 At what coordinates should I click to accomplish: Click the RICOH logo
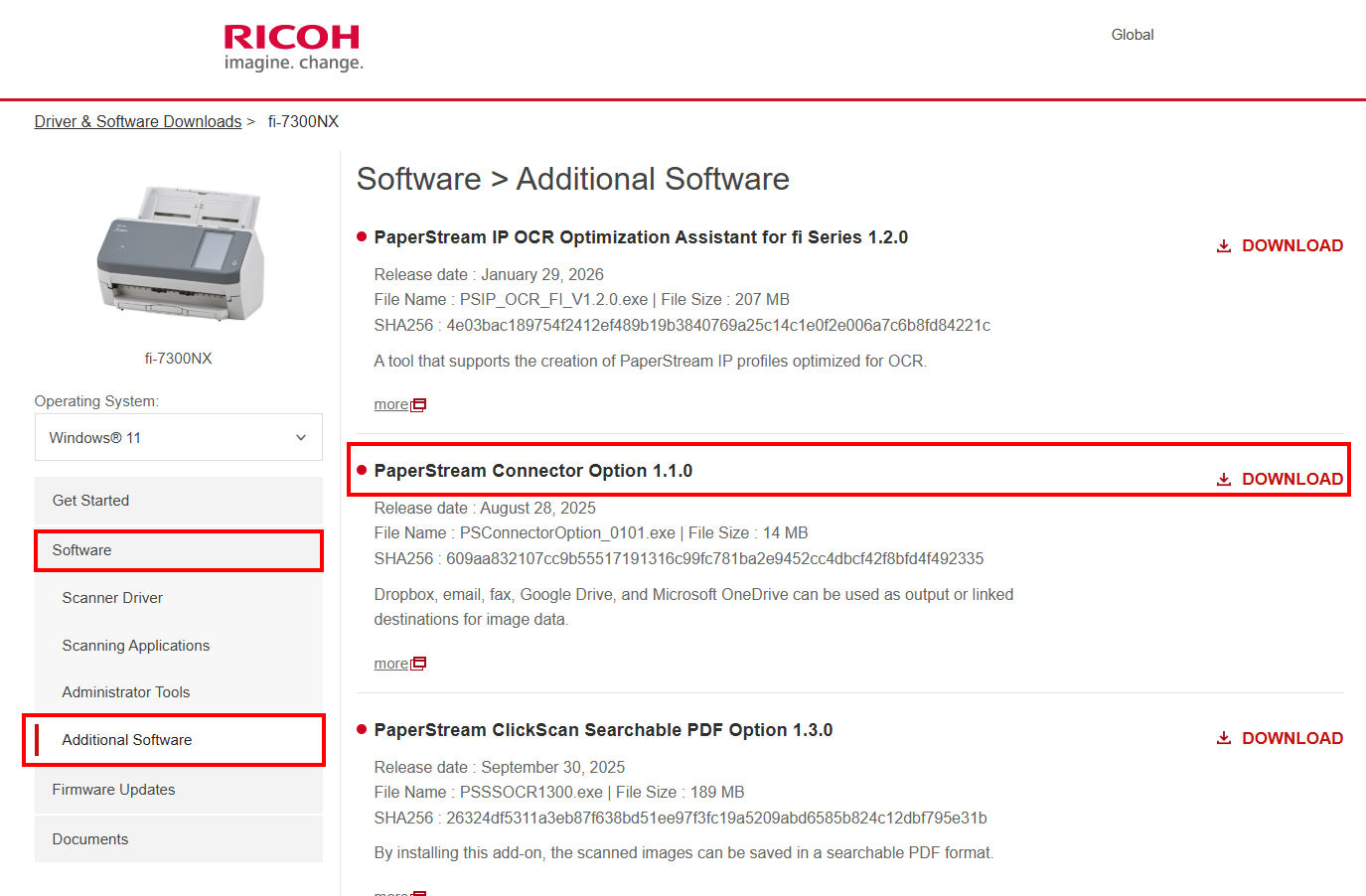tap(293, 49)
